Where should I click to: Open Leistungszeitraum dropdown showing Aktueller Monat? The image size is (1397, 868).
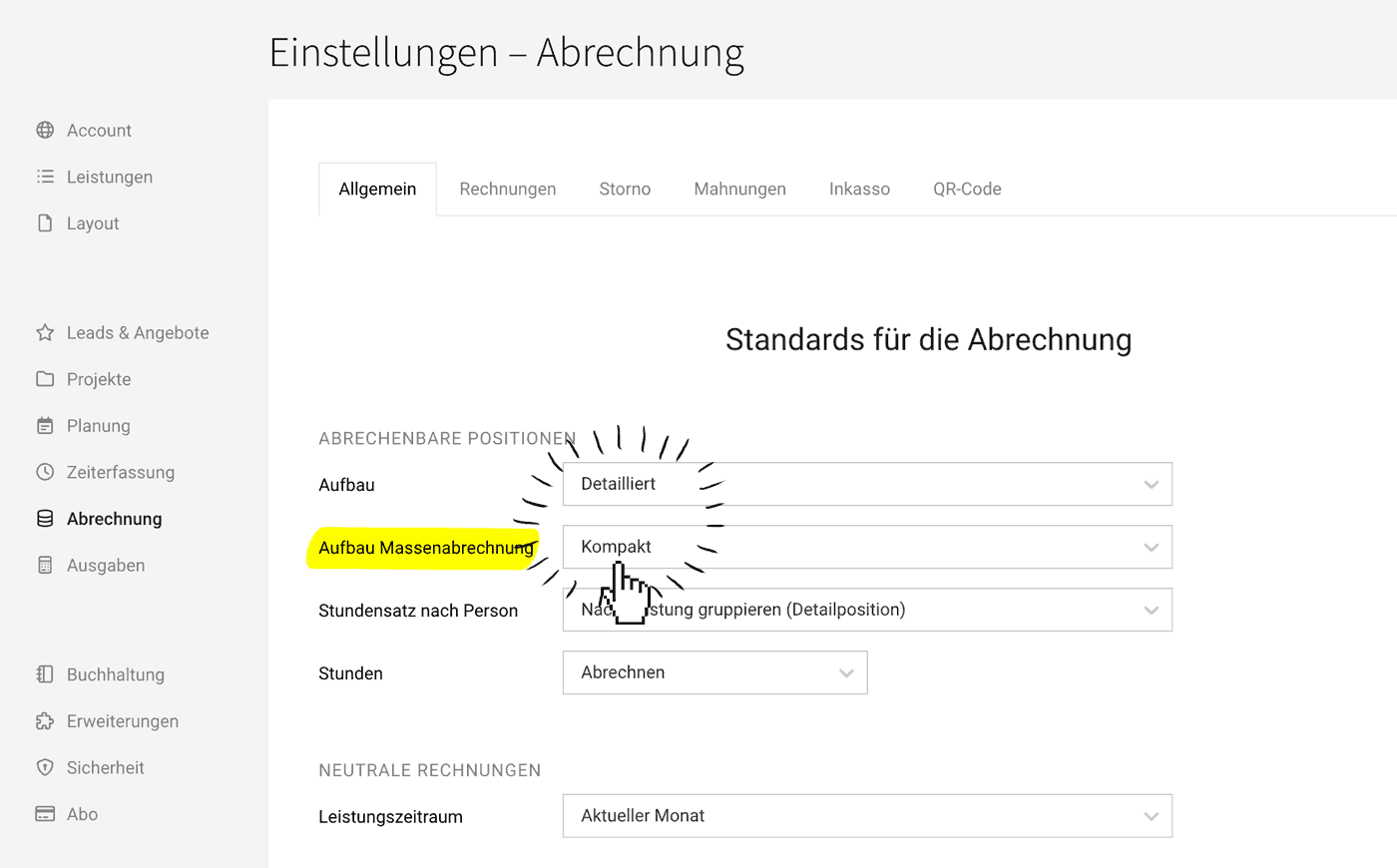(x=867, y=816)
